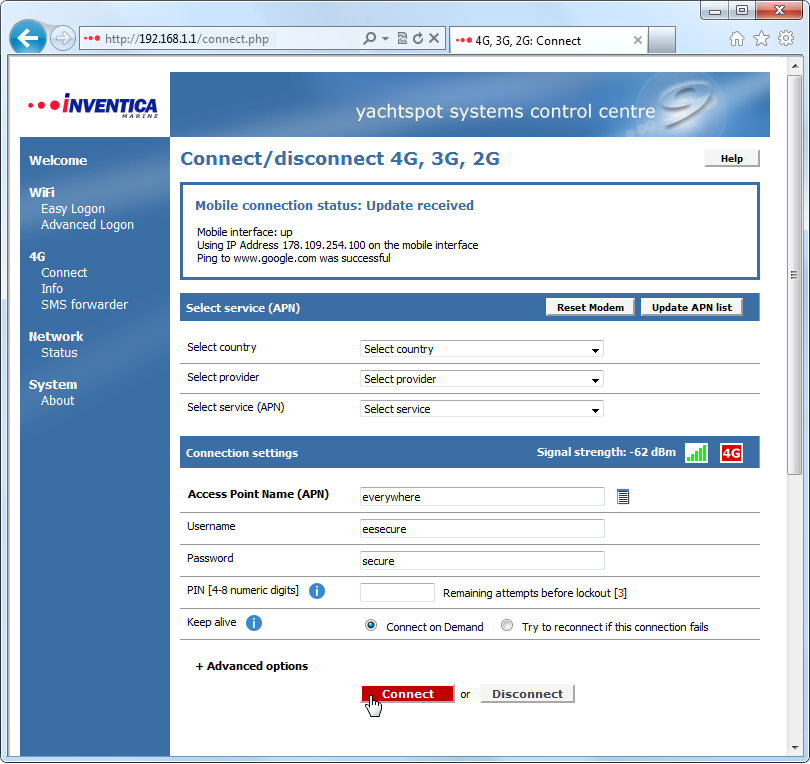
Task: Click the Reset Modem button
Action: click(590, 307)
